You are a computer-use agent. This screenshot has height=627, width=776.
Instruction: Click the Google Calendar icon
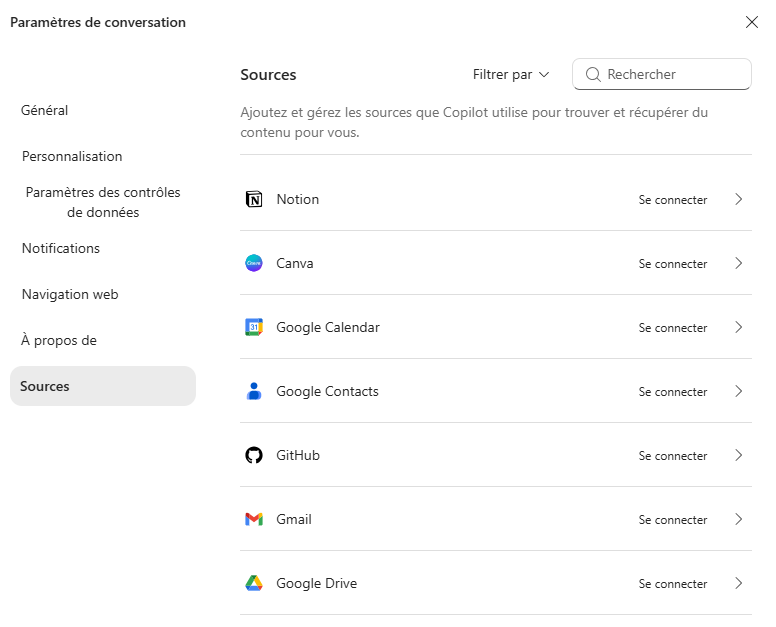point(254,327)
